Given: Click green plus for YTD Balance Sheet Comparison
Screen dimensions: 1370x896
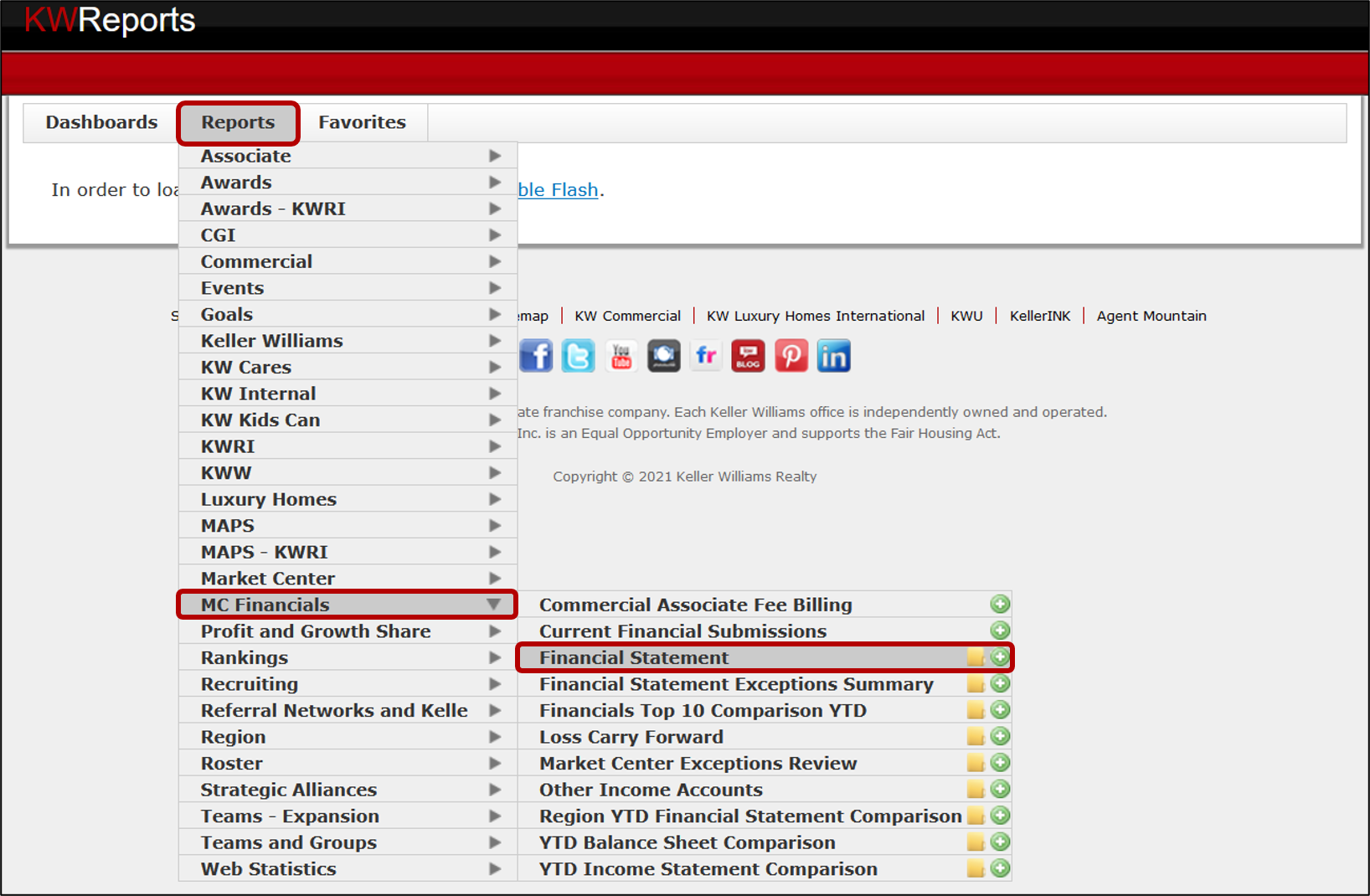Looking at the screenshot, I should coord(1000,842).
